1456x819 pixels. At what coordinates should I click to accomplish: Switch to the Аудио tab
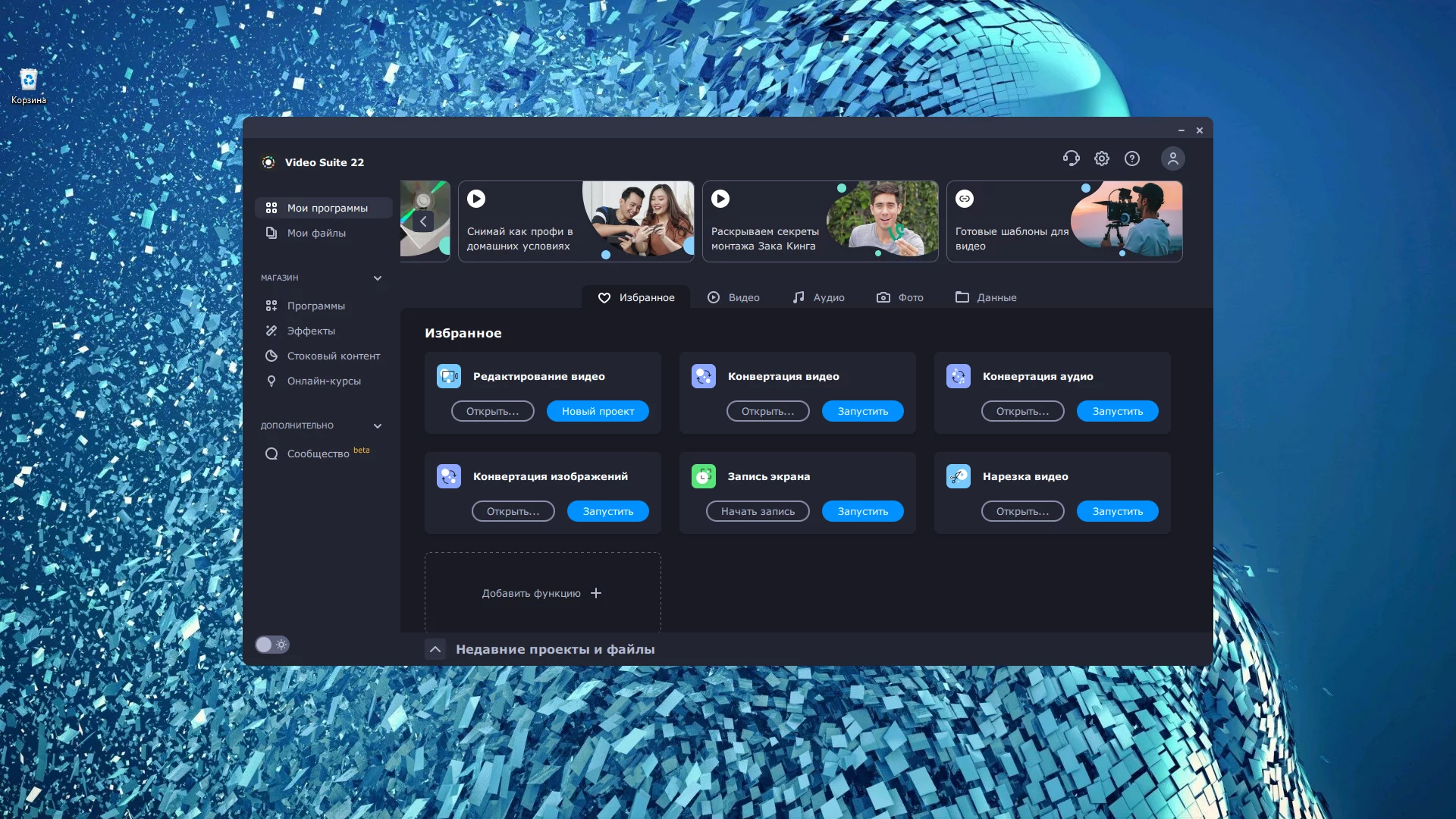818,297
